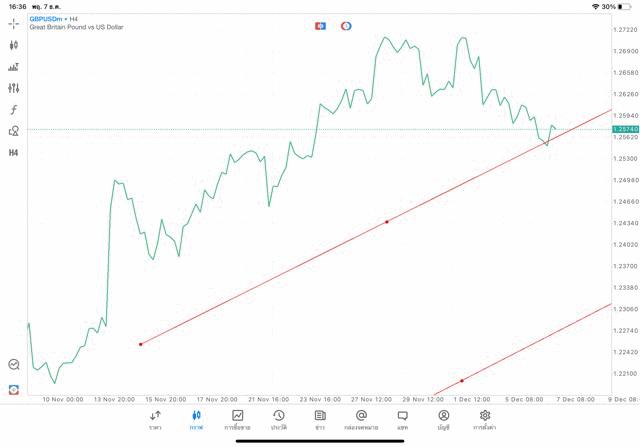Open the chat bubble tab
The height and width of the screenshot is (447, 640).
pyautogui.click(x=403, y=419)
